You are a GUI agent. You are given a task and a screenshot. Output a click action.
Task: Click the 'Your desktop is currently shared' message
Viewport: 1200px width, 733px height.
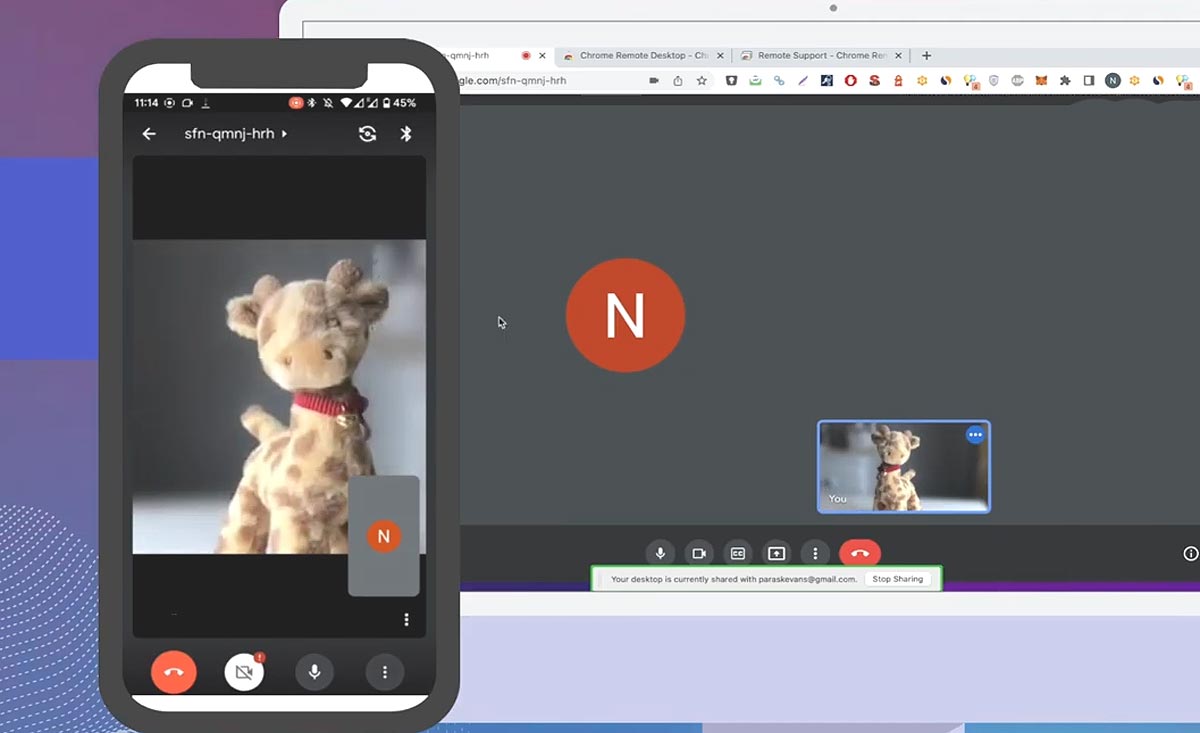[x=733, y=579]
